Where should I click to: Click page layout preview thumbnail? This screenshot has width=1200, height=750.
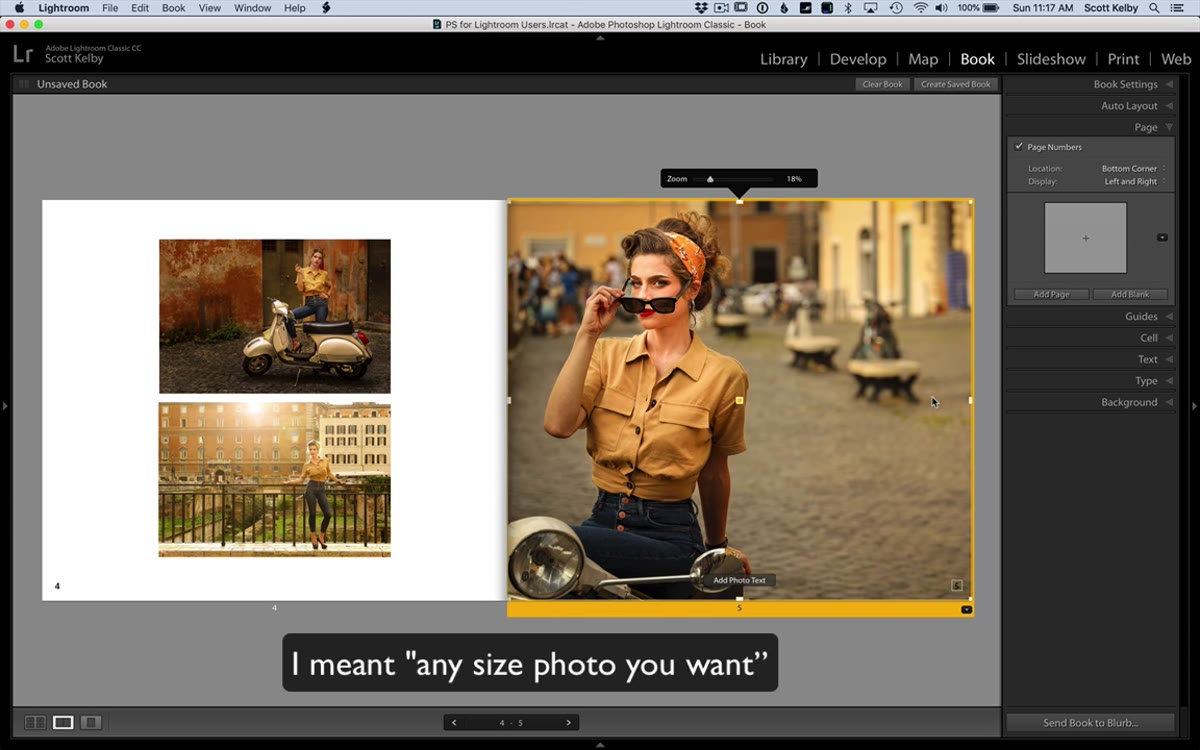1085,238
